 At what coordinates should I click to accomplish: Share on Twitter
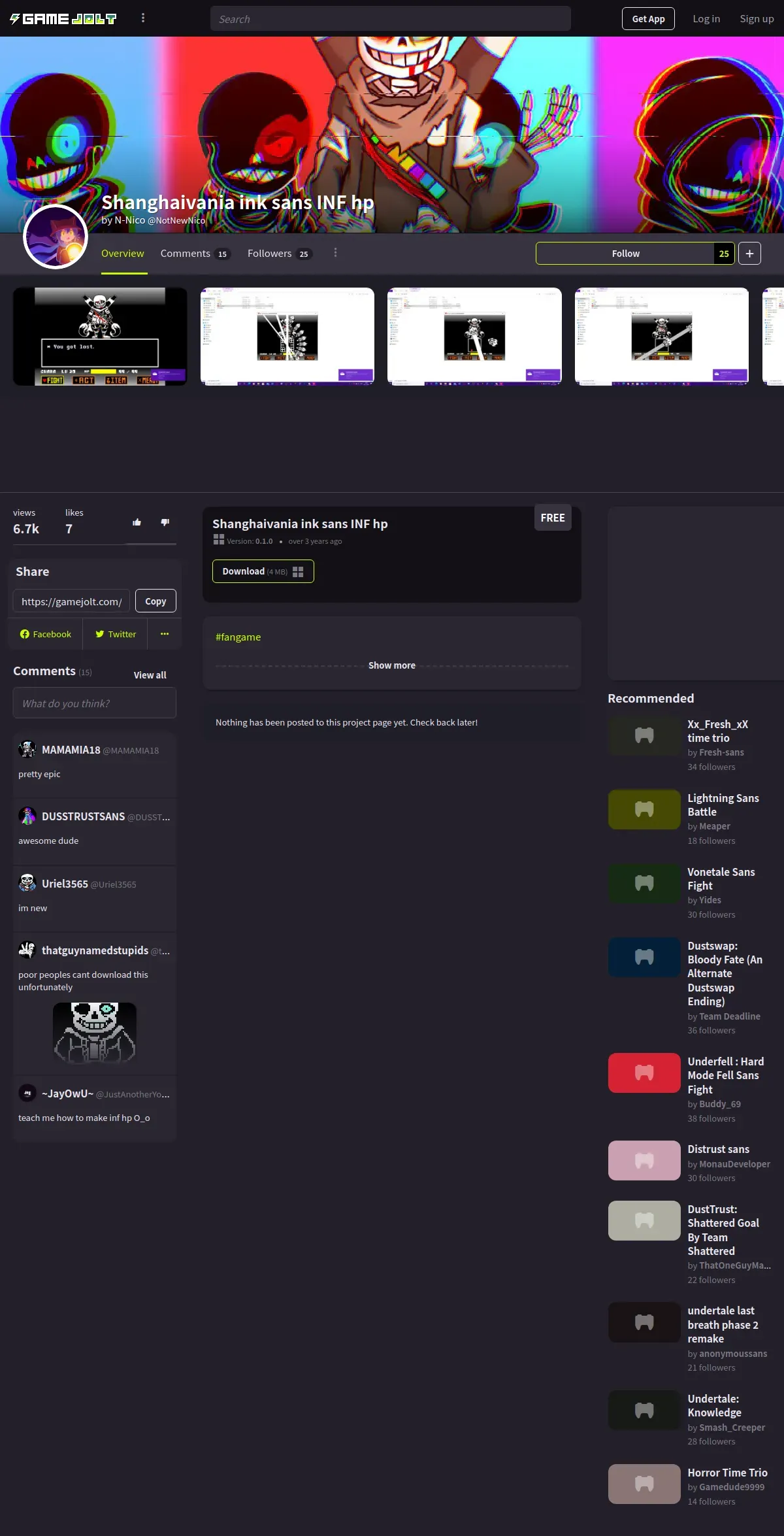click(x=116, y=634)
